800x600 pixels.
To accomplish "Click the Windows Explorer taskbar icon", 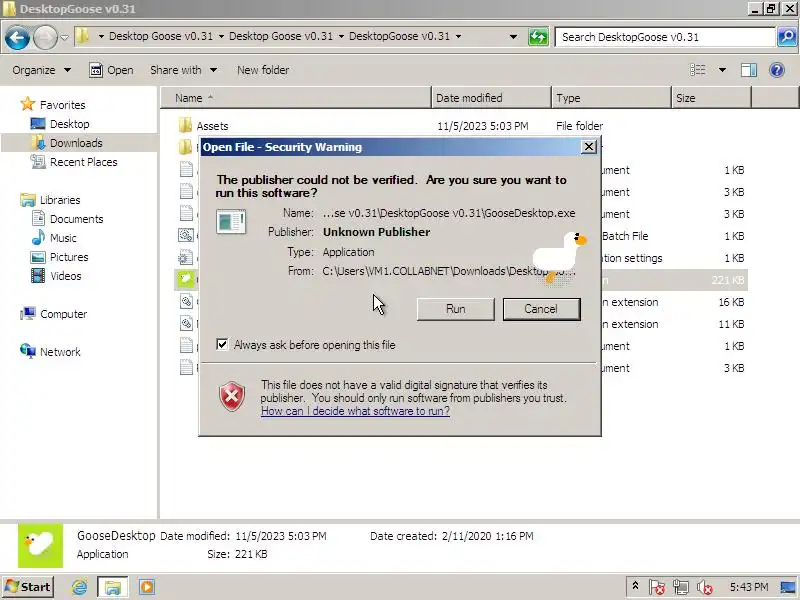I will (x=113, y=587).
